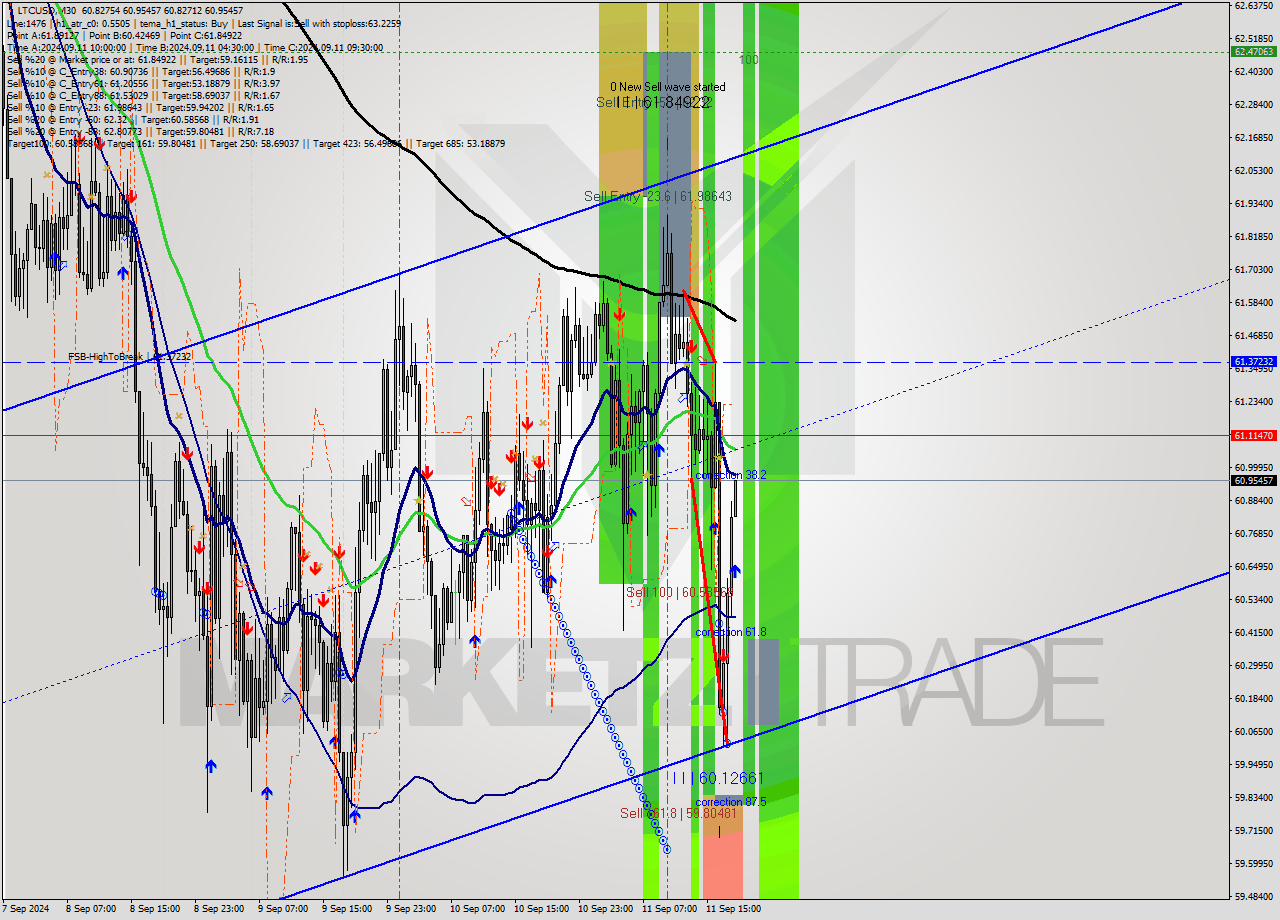Viewport: 1280px width, 920px height.
Task: Click the '11 Sep 07:00' time label
Action: click(669, 909)
